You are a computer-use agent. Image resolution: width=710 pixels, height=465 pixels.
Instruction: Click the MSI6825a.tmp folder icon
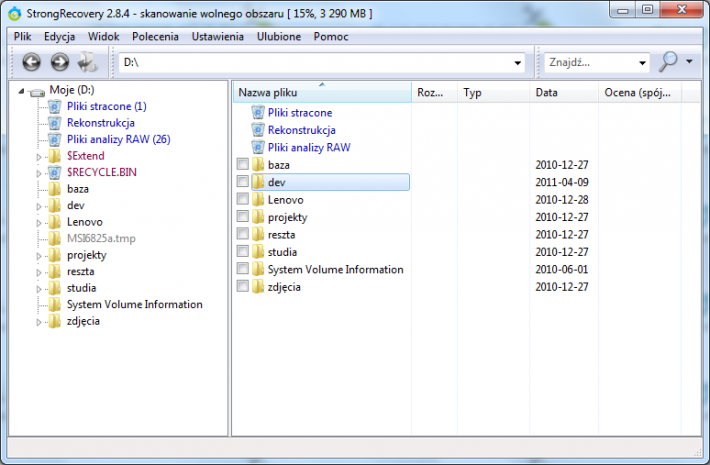[54, 238]
